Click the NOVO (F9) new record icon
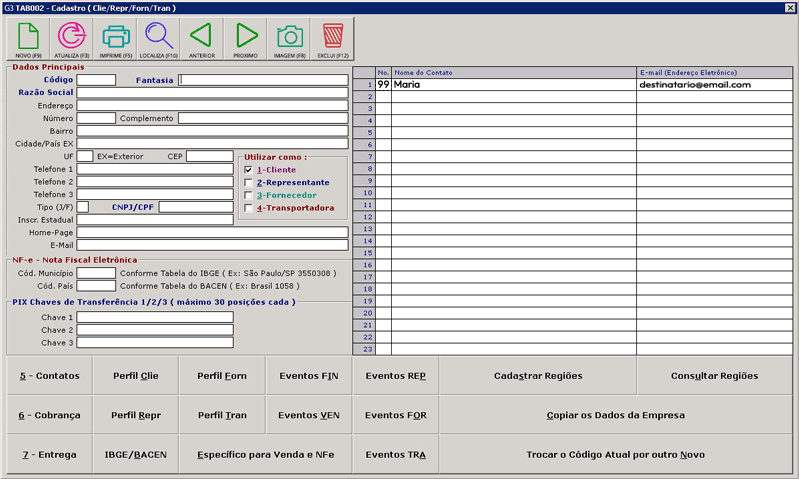 [x=29, y=39]
